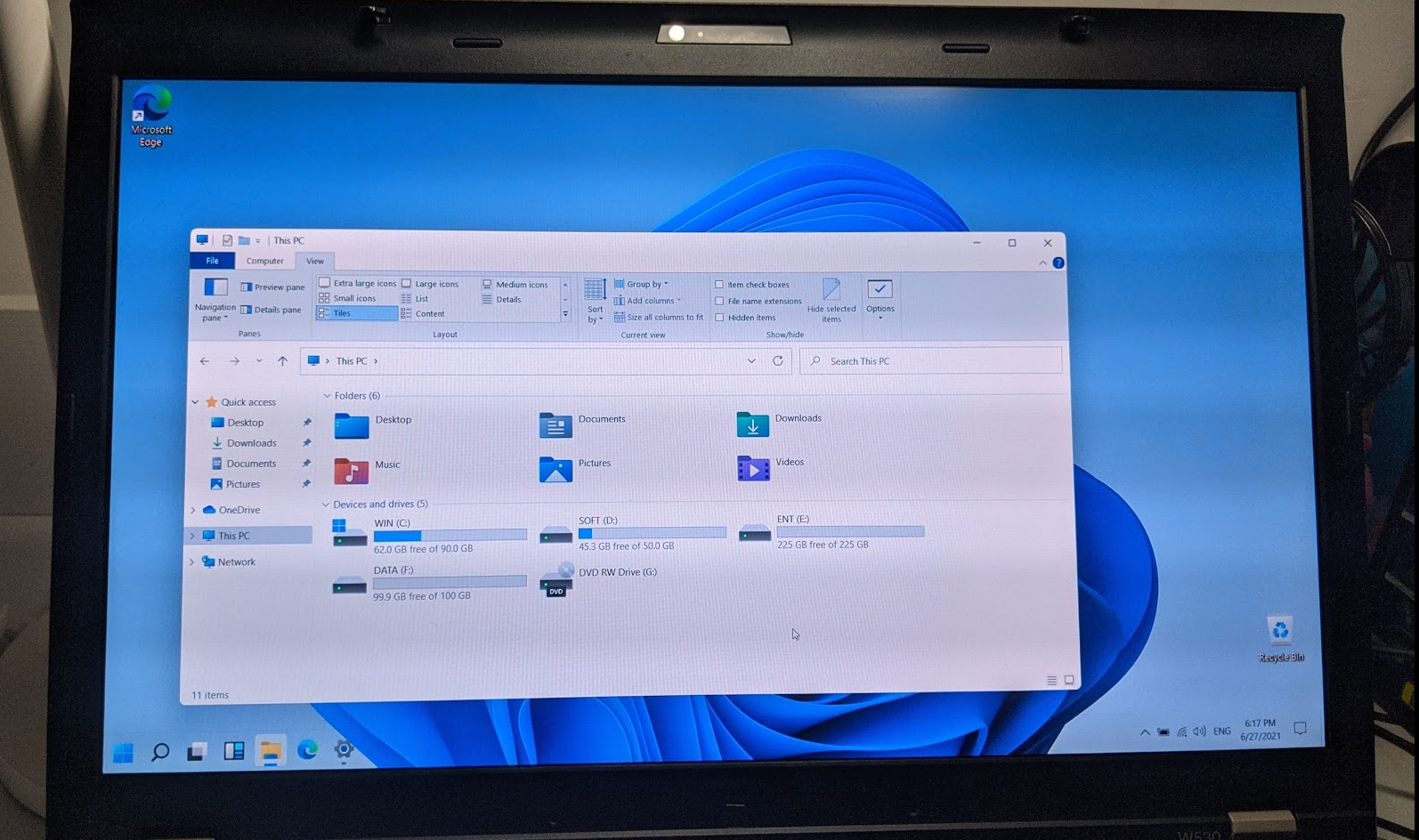The height and width of the screenshot is (840, 1419).
Task: Expand the OneDrive tree node
Action: [193, 510]
